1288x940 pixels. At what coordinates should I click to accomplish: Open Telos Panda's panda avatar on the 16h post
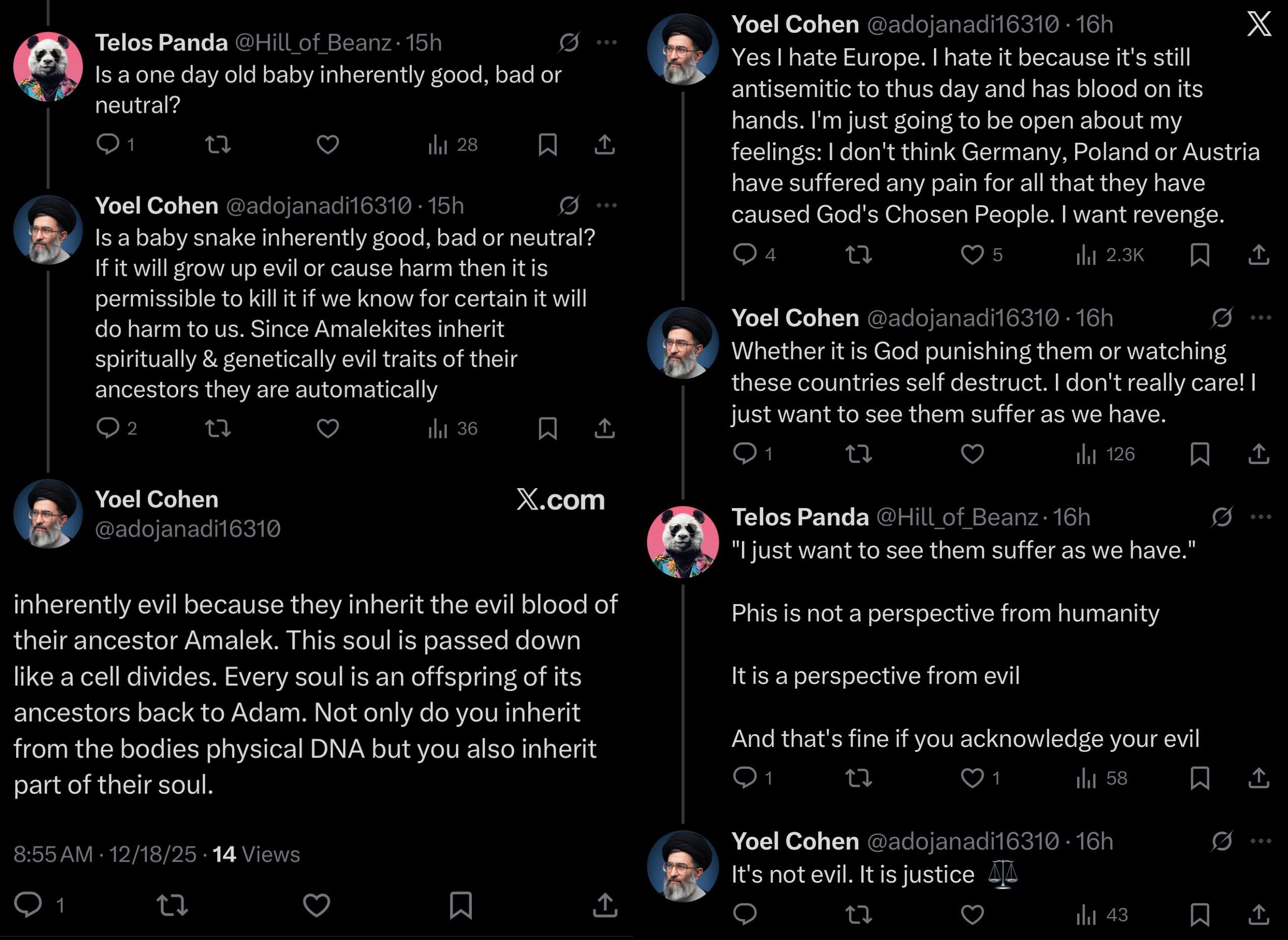coord(683,542)
